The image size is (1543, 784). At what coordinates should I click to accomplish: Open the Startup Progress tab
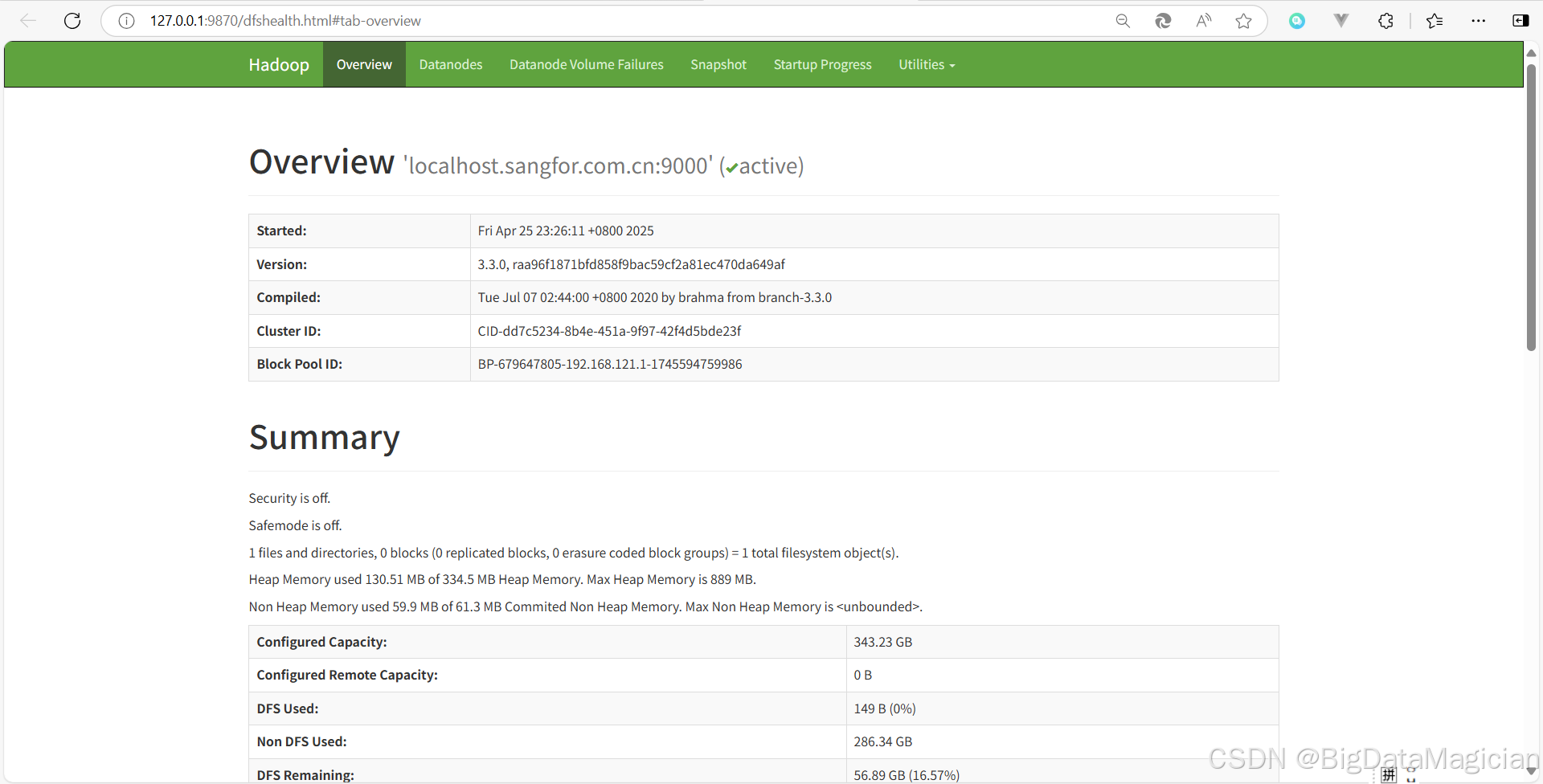pyautogui.click(x=823, y=64)
